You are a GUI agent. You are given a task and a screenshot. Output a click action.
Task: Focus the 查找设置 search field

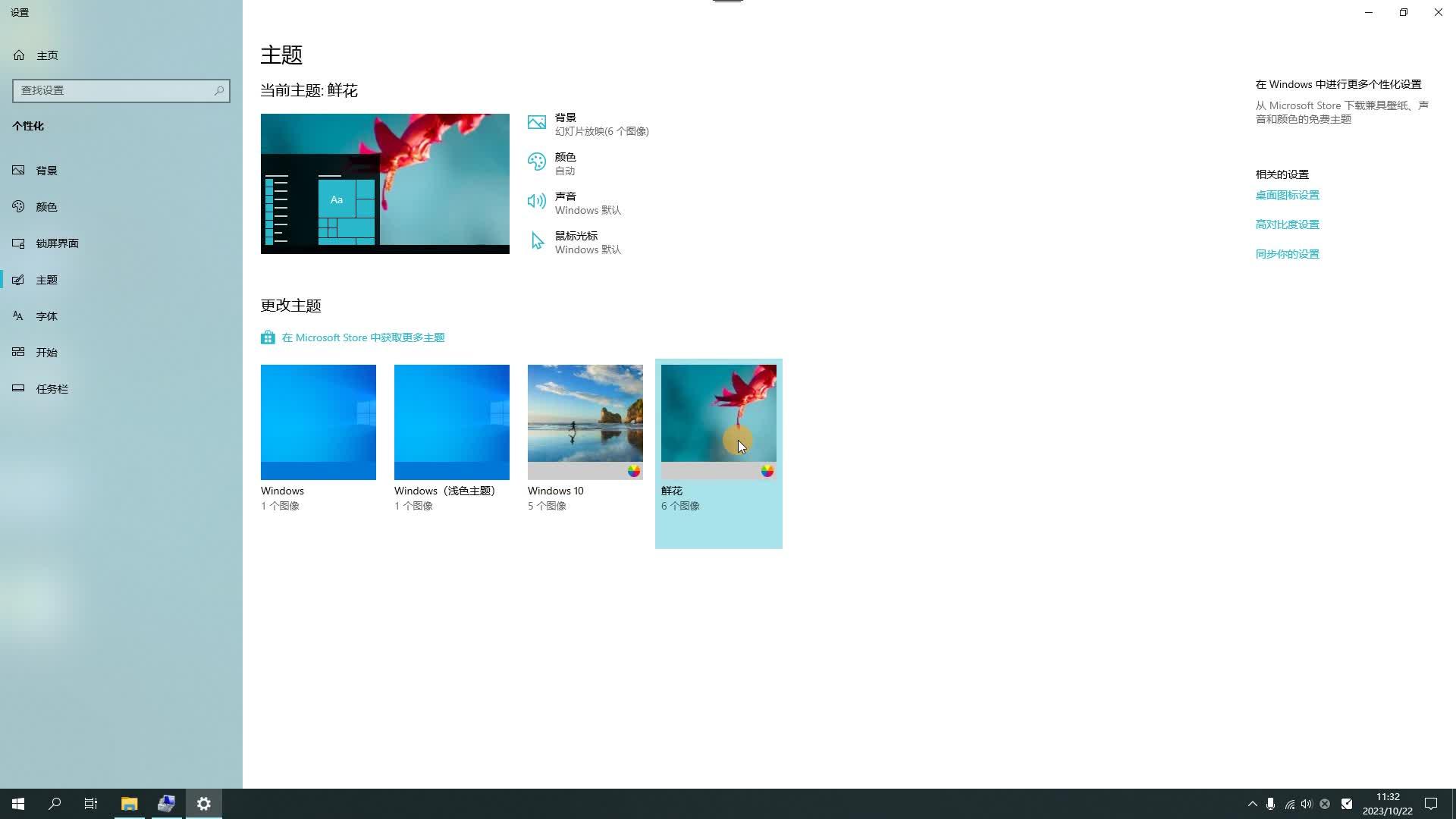121,90
